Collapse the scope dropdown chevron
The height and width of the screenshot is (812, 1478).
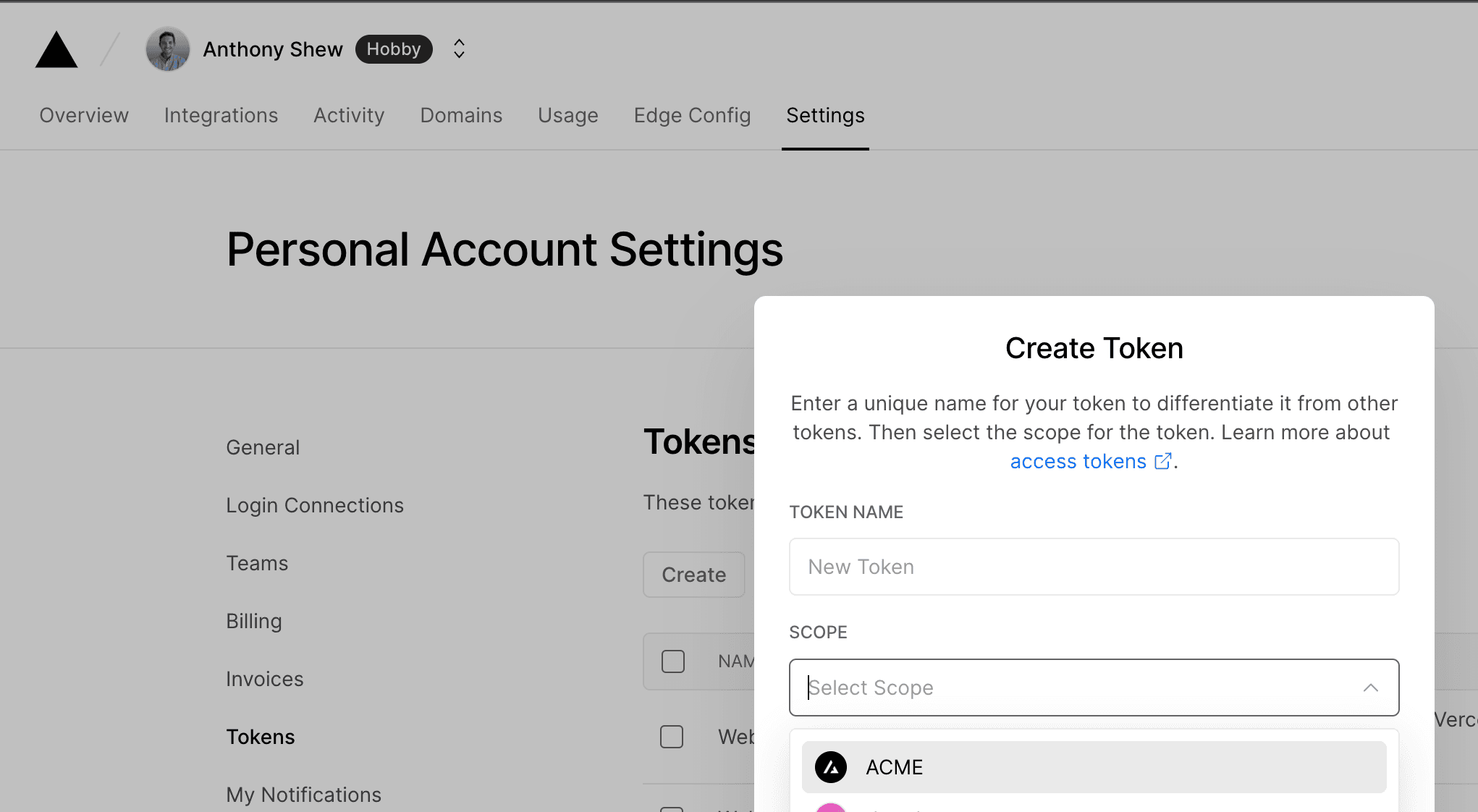pyautogui.click(x=1371, y=688)
